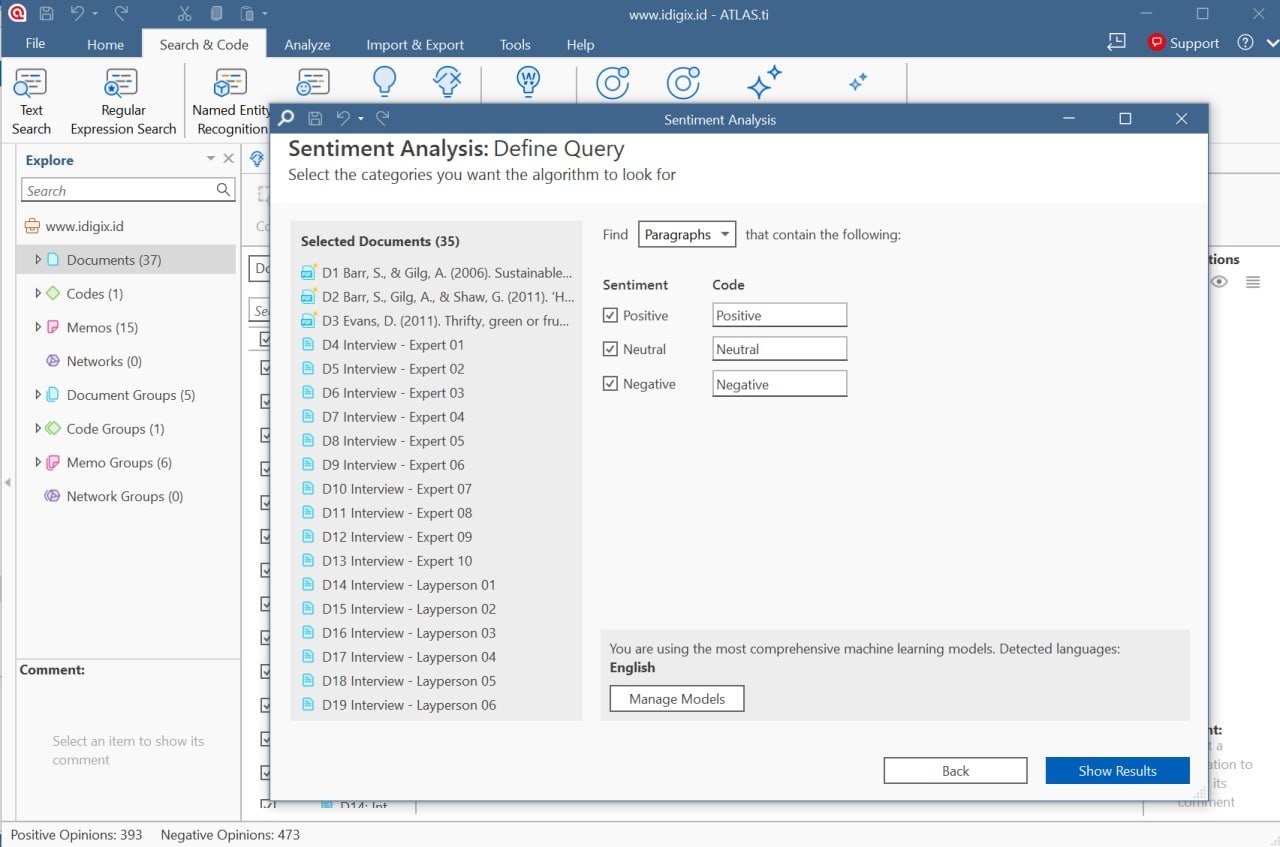
Task: Click the Show Results button
Action: click(x=1117, y=771)
